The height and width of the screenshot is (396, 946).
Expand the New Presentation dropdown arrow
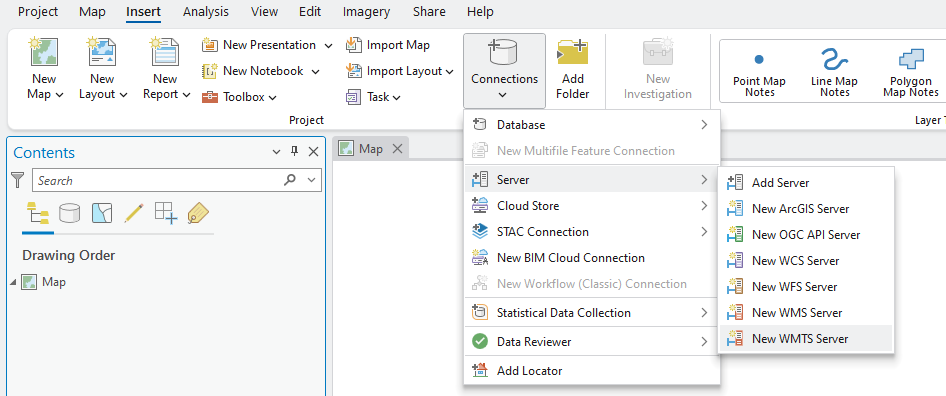coord(328,46)
